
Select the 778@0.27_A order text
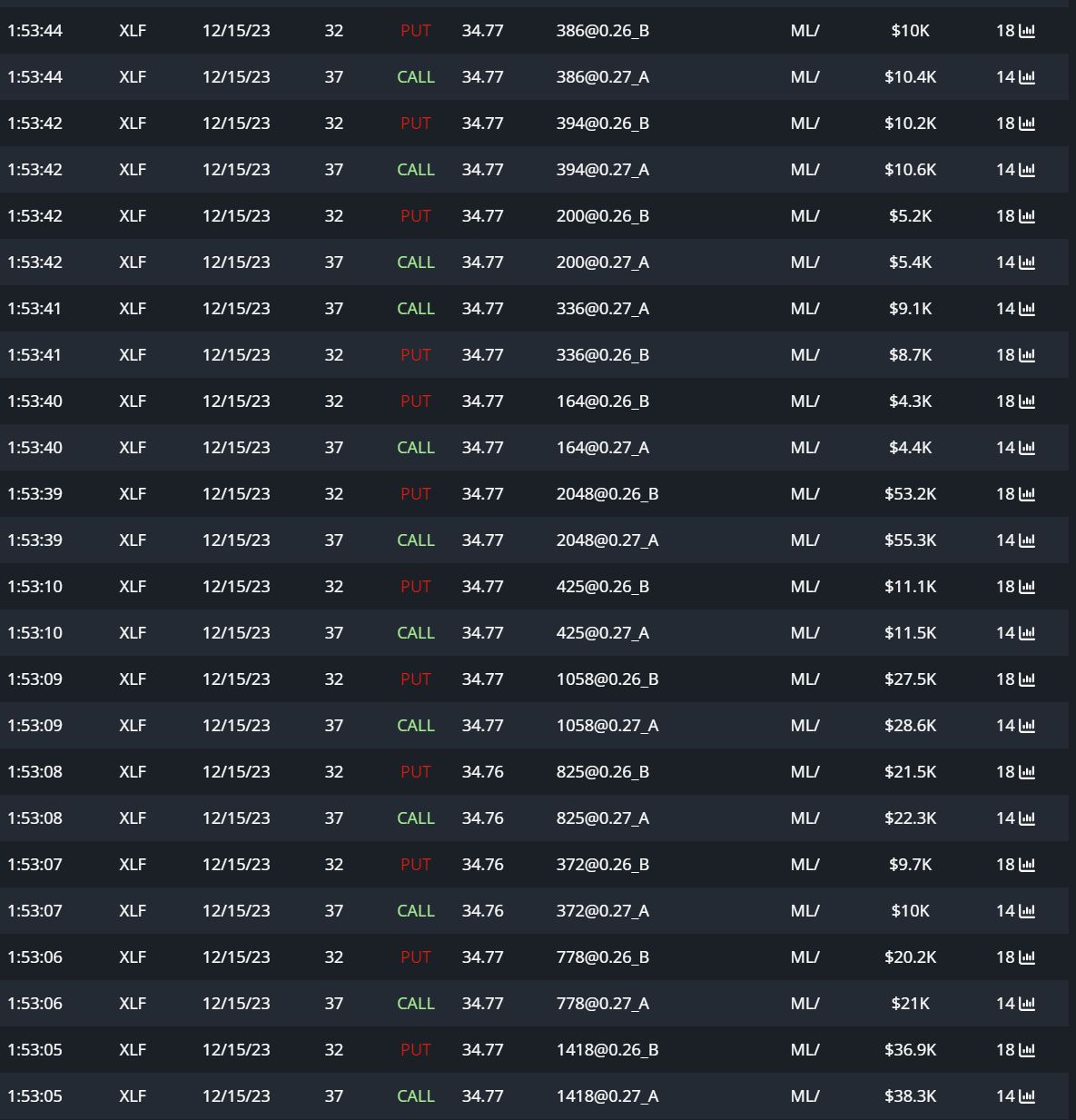click(x=603, y=1004)
